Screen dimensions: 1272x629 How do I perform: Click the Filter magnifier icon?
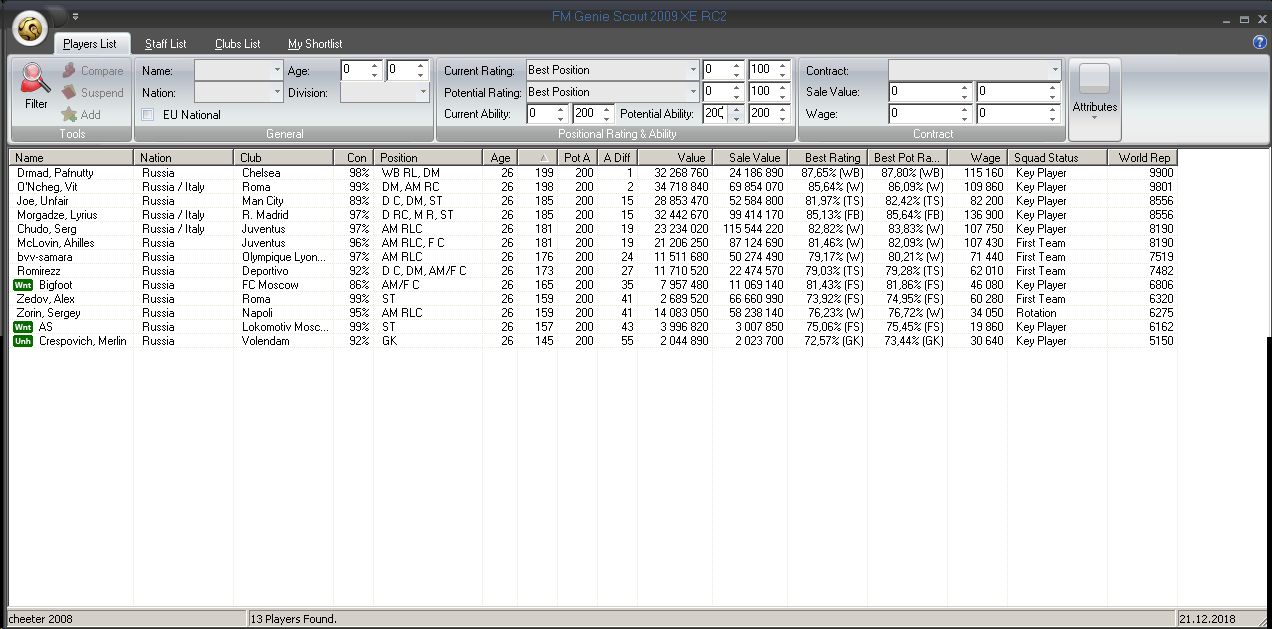[x=36, y=80]
